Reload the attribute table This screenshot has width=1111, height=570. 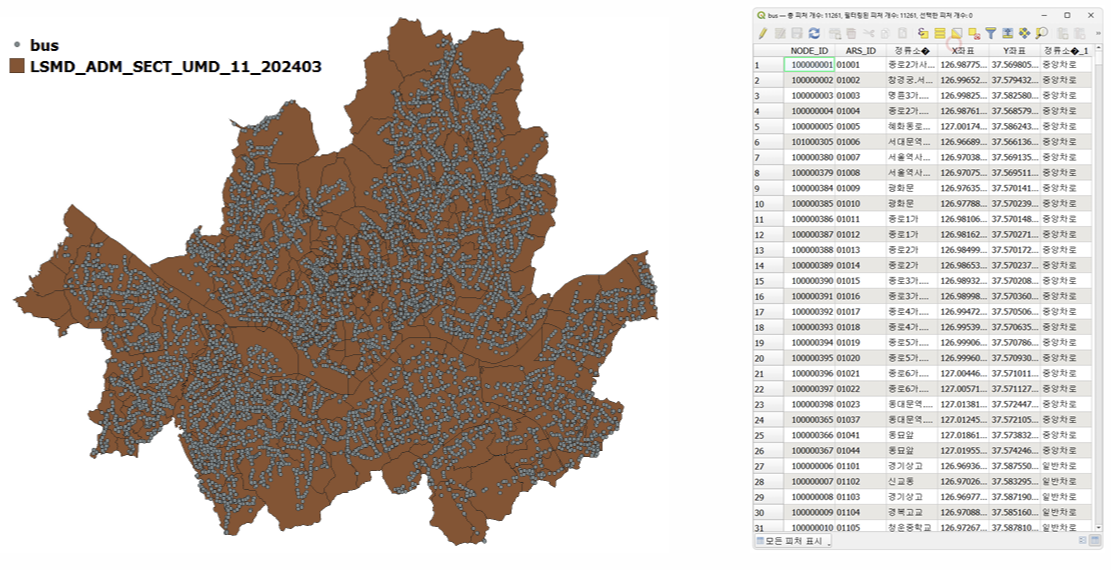[x=814, y=33]
